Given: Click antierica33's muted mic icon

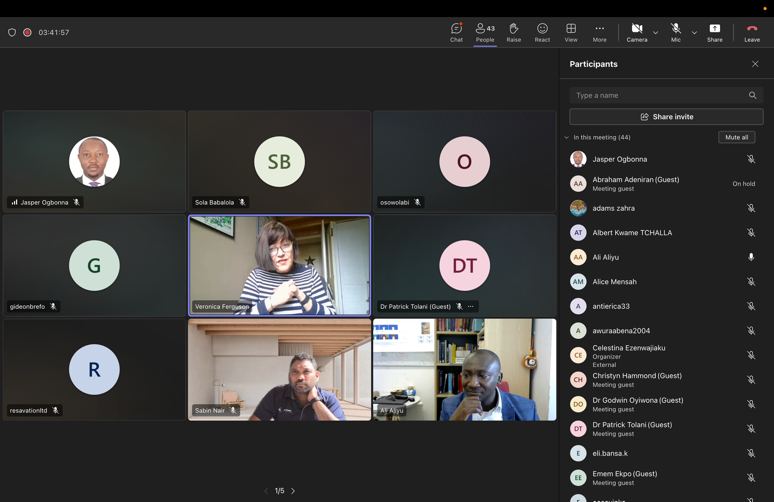Looking at the screenshot, I should coord(751,306).
